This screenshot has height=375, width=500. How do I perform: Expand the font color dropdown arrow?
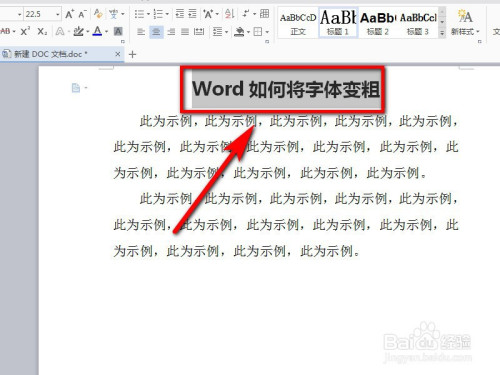coord(107,32)
